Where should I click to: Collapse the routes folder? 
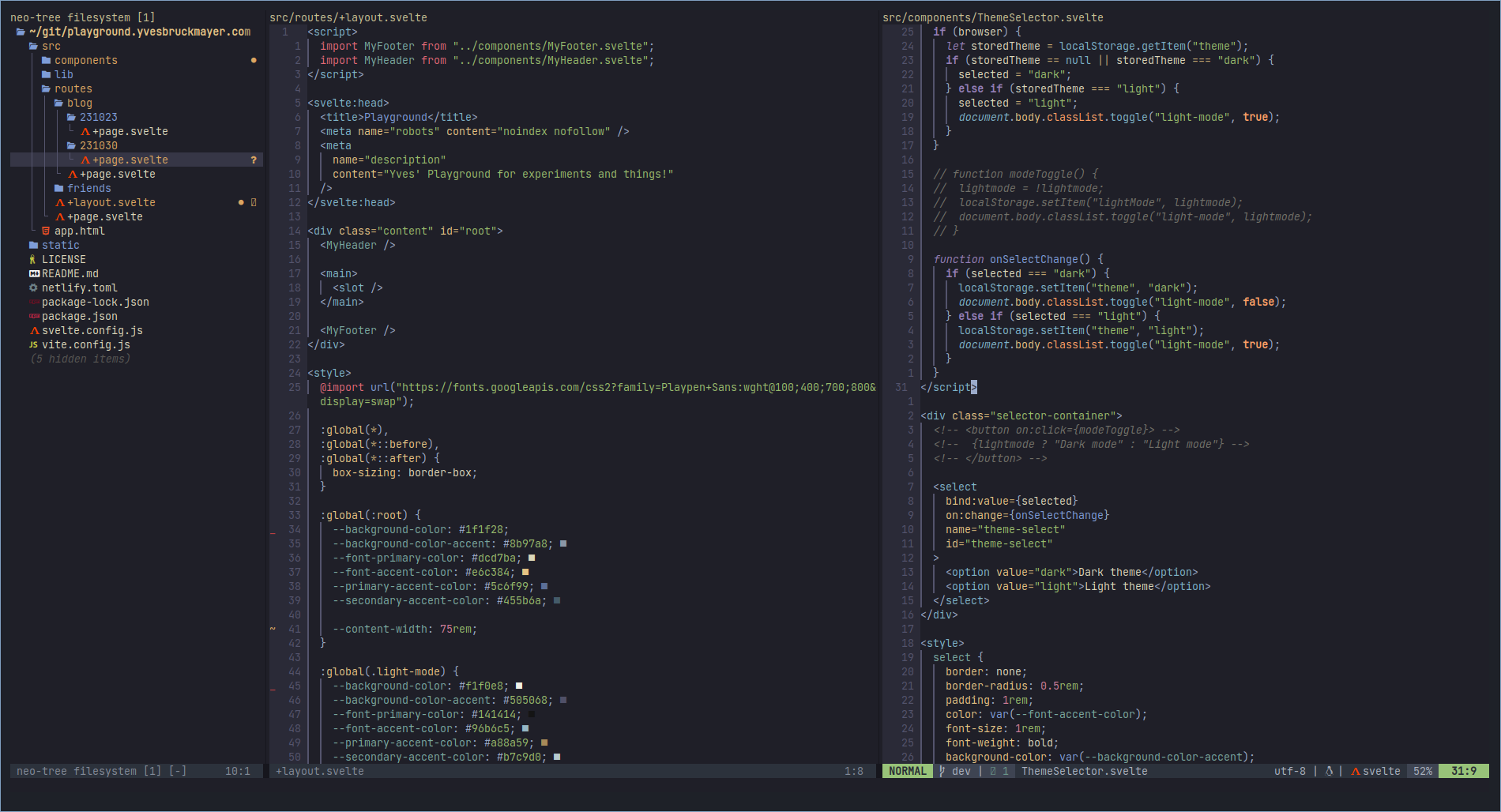click(46, 89)
